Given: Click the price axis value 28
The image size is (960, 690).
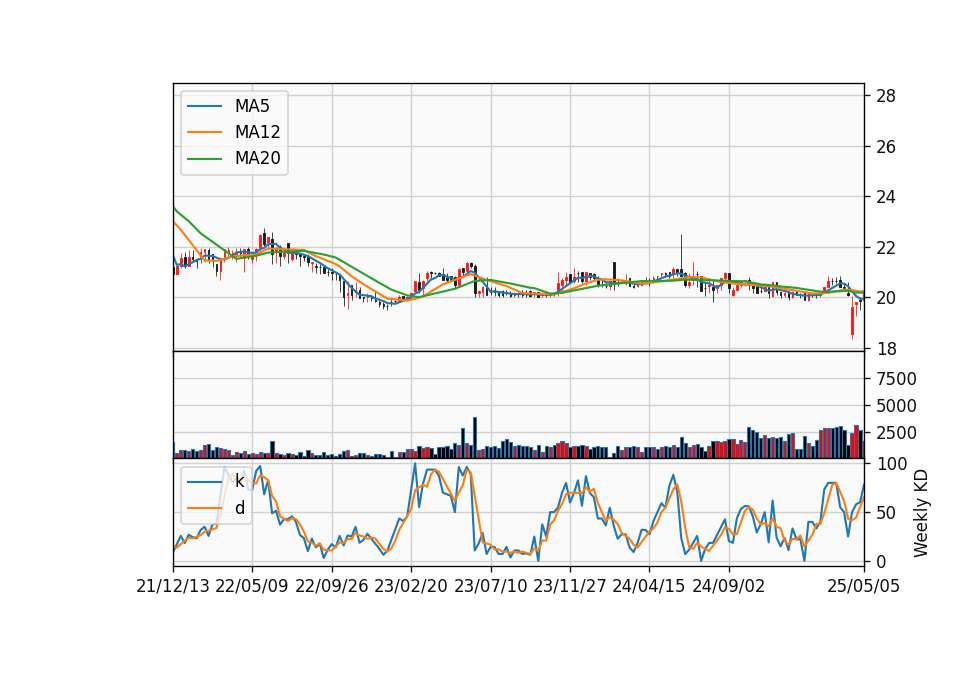Looking at the screenshot, I should [x=886, y=96].
